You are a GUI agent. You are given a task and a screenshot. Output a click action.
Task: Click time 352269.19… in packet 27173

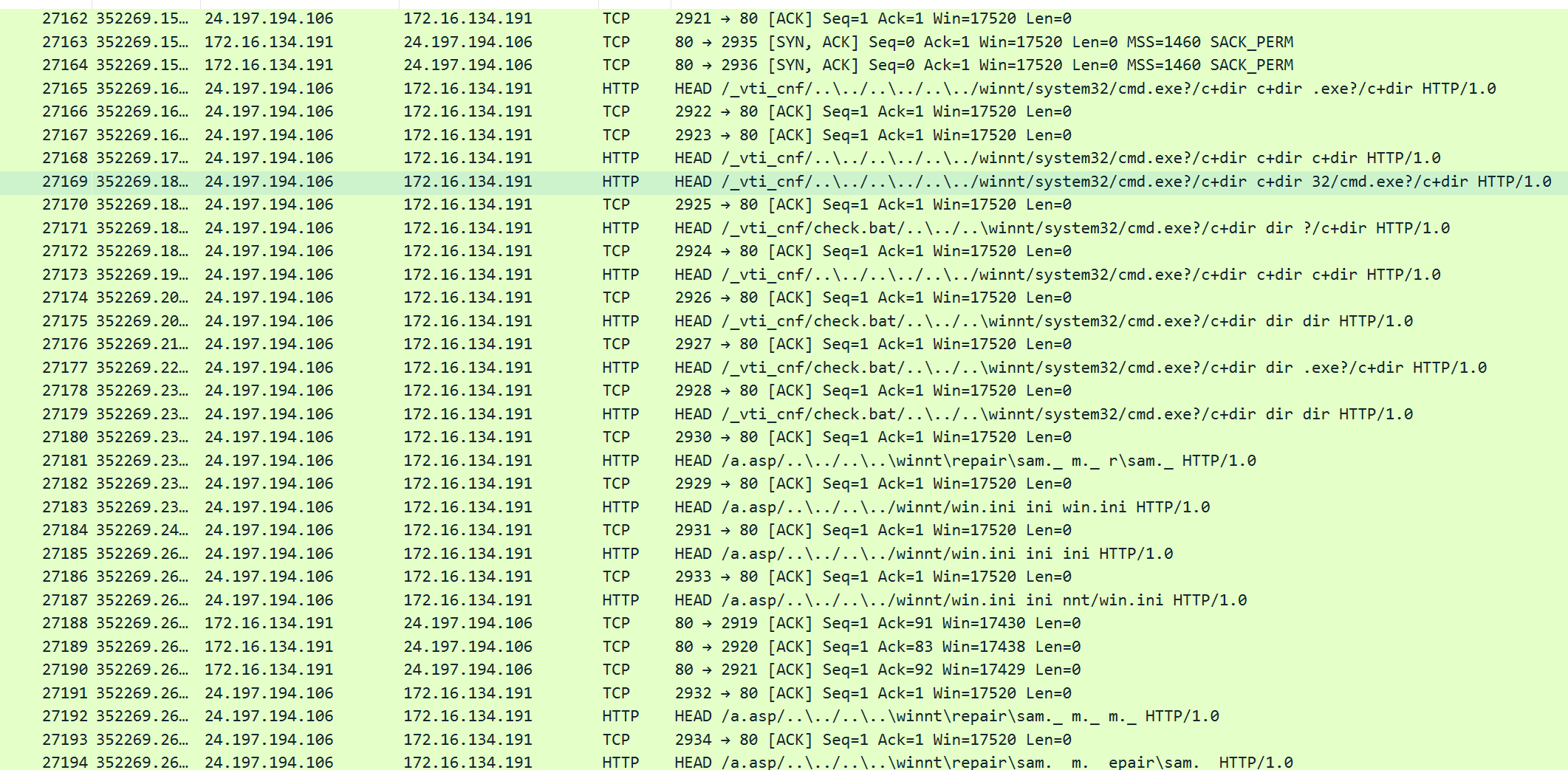143,275
